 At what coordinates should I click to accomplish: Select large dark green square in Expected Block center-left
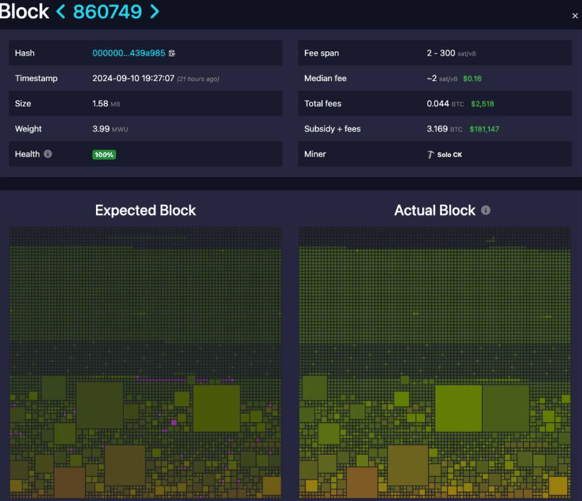[99, 405]
